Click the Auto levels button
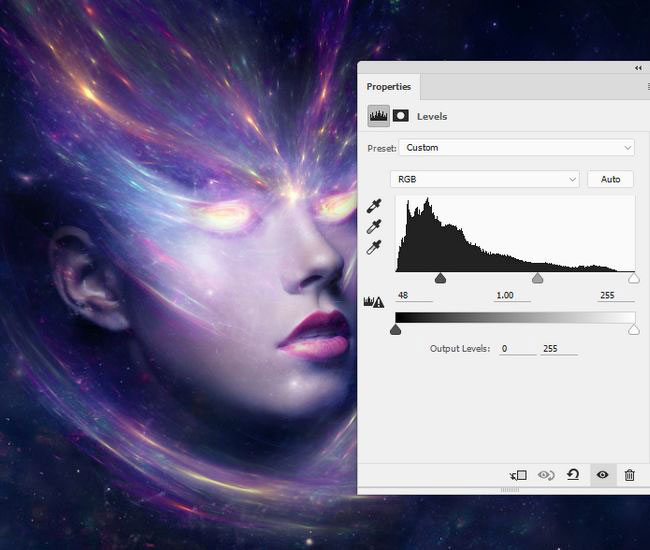The image size is (650, 550). click(610, 179)
